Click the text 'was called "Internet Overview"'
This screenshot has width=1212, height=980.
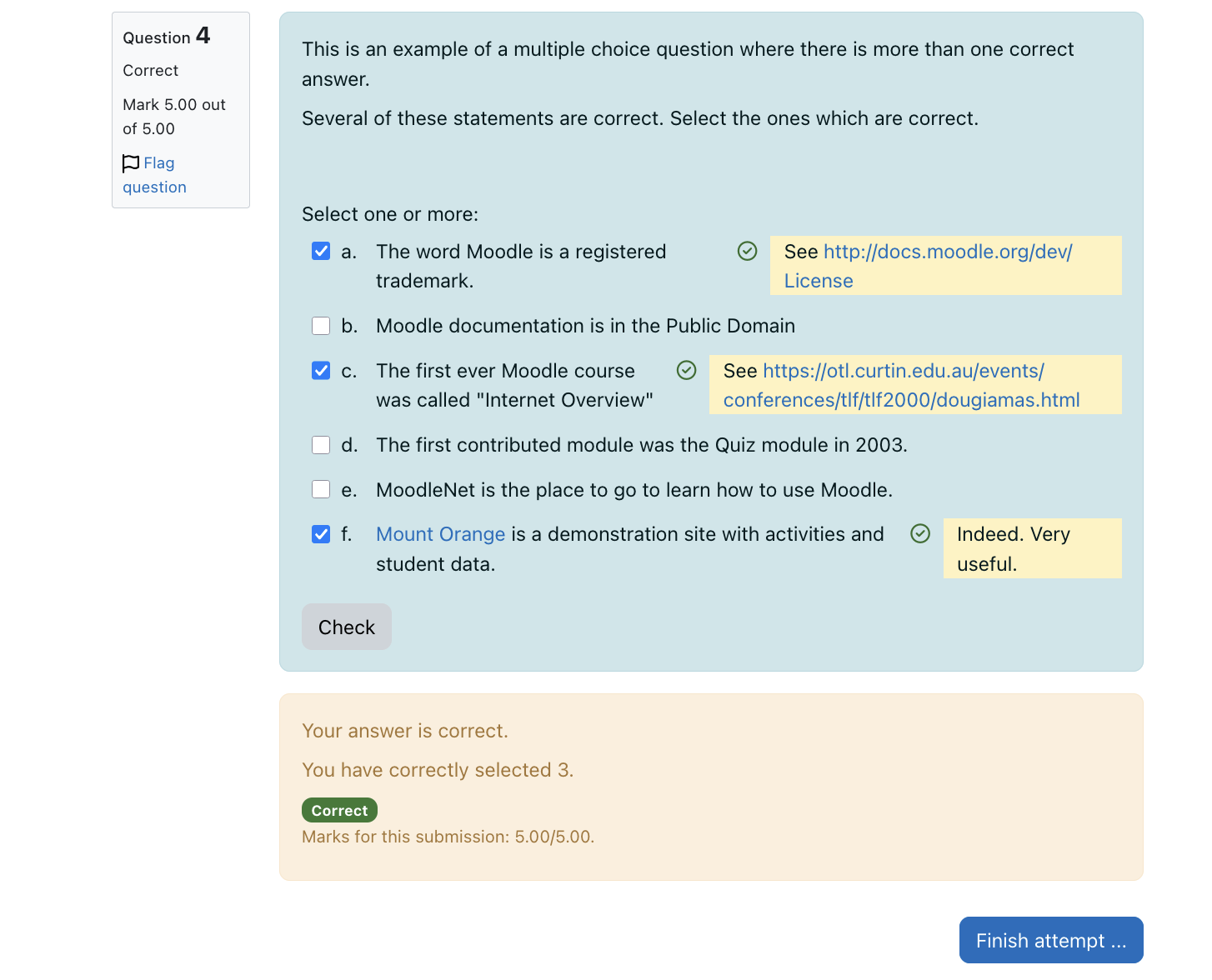[514, 400]
